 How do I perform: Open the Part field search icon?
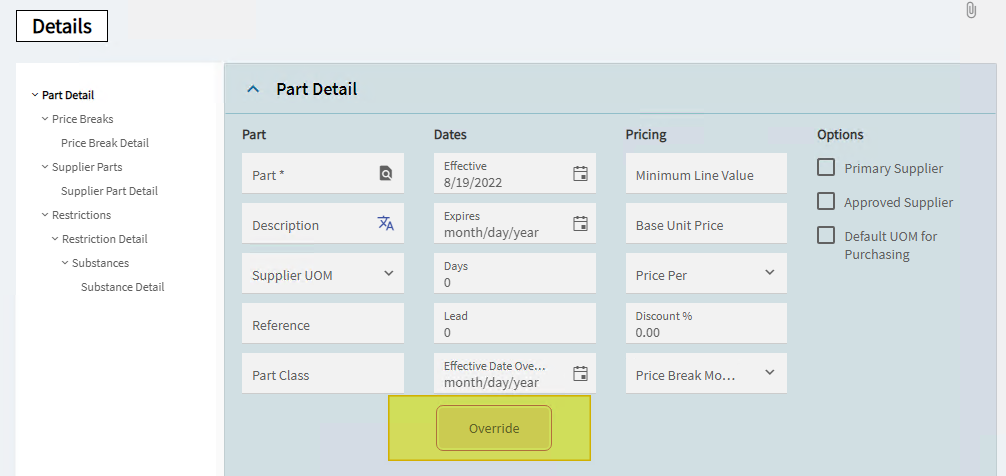tap(386, 173)
